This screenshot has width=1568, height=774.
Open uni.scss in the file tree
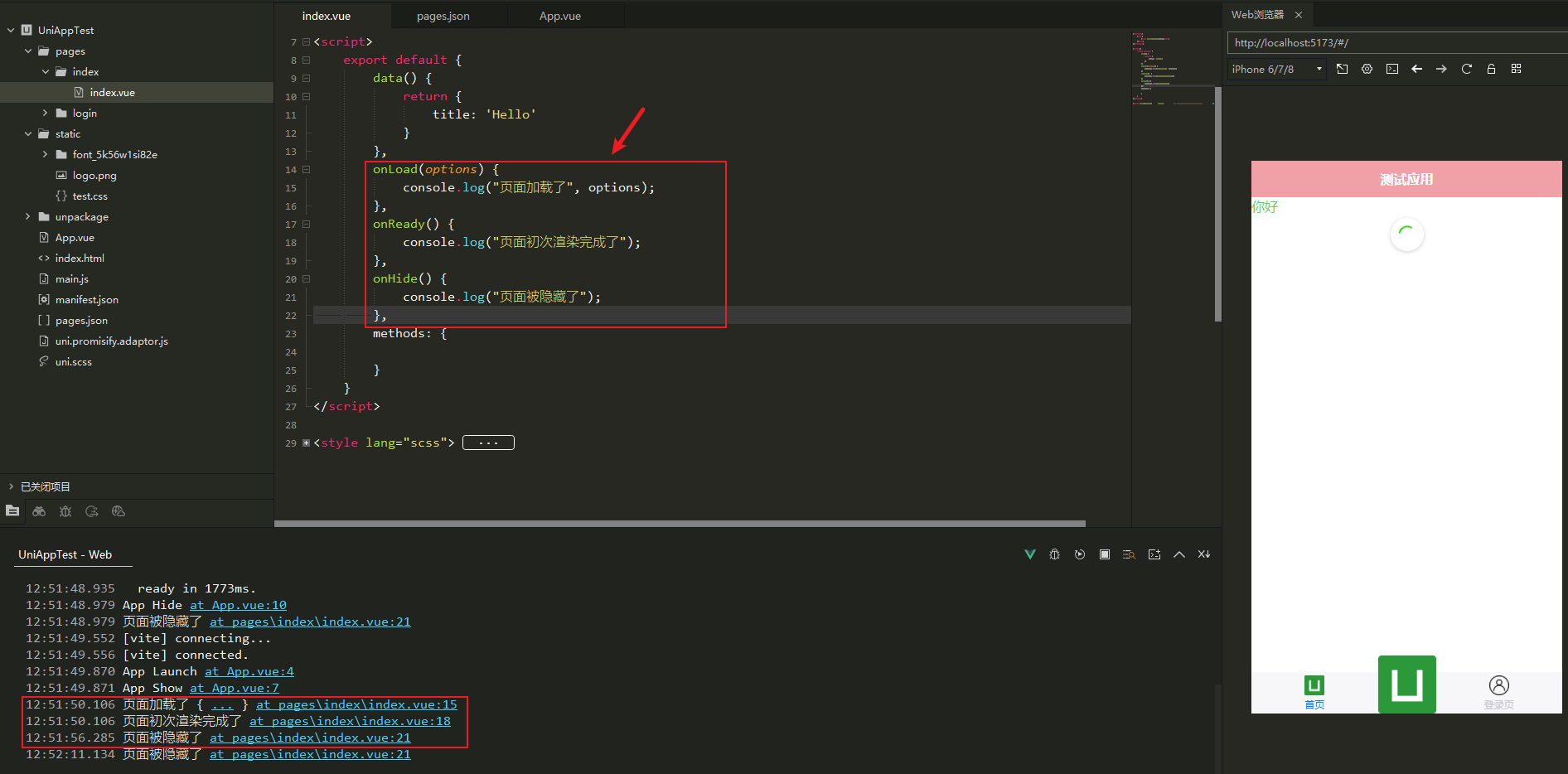tap(73, 361)
